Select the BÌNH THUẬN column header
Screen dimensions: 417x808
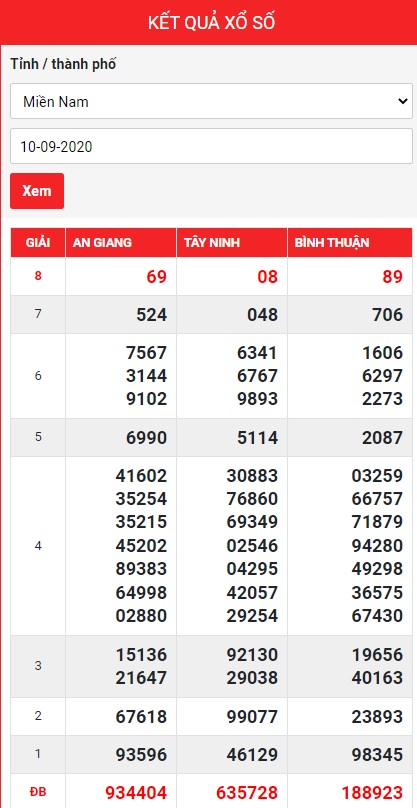click(x=350, y=243)
